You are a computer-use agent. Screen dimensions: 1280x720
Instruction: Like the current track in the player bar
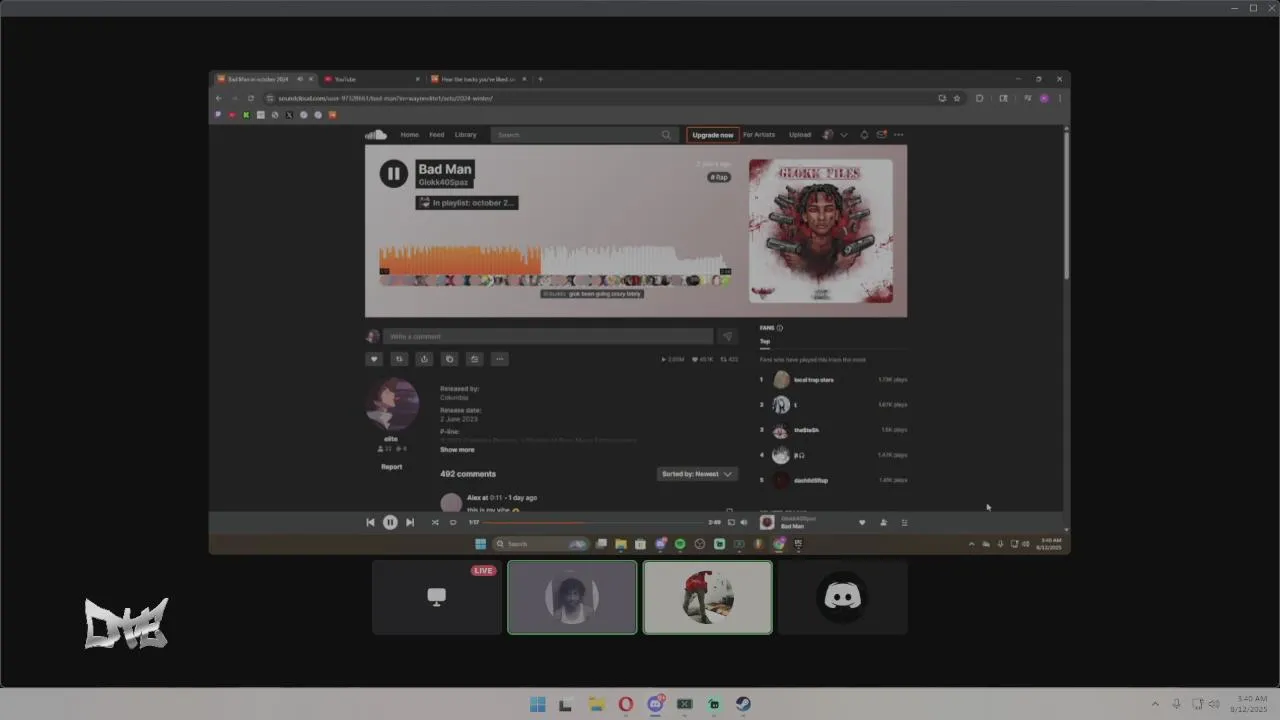862,522
